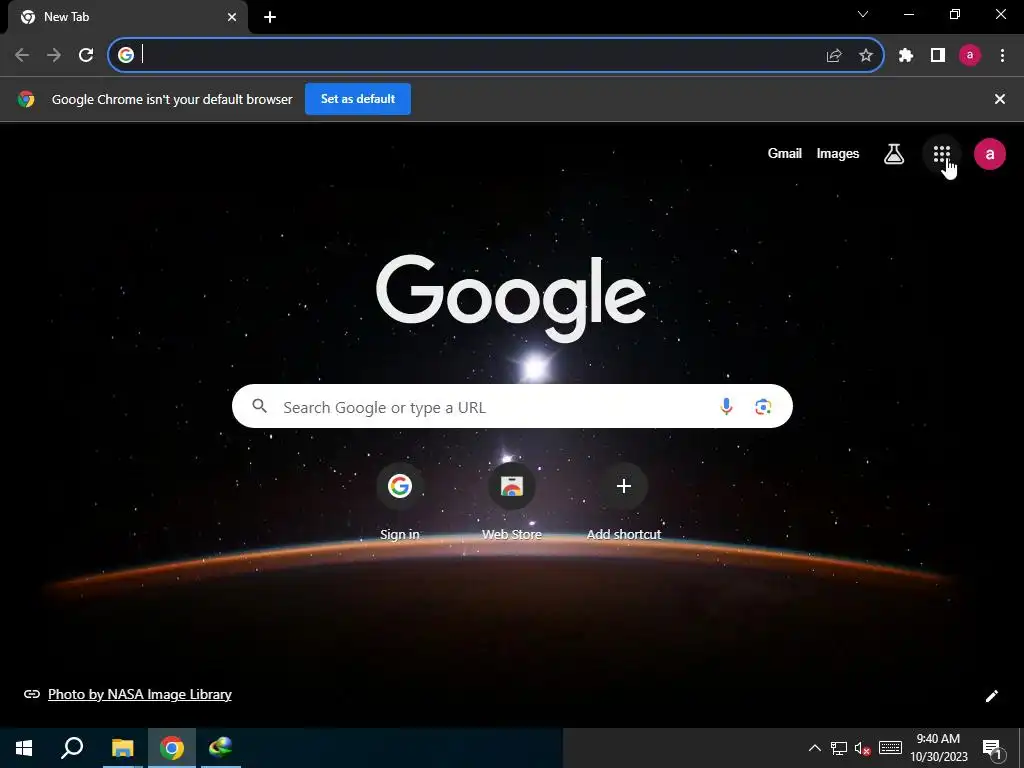Click Google icon in address bar
Viewport: 1024px width, 768px height.
coord(126,56)
